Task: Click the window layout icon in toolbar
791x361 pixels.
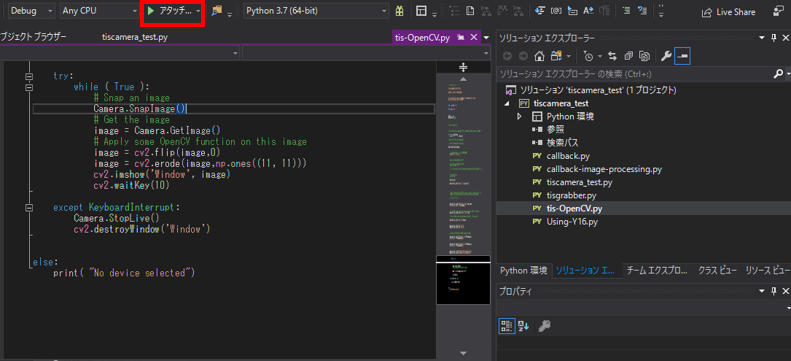Action: 421,11
